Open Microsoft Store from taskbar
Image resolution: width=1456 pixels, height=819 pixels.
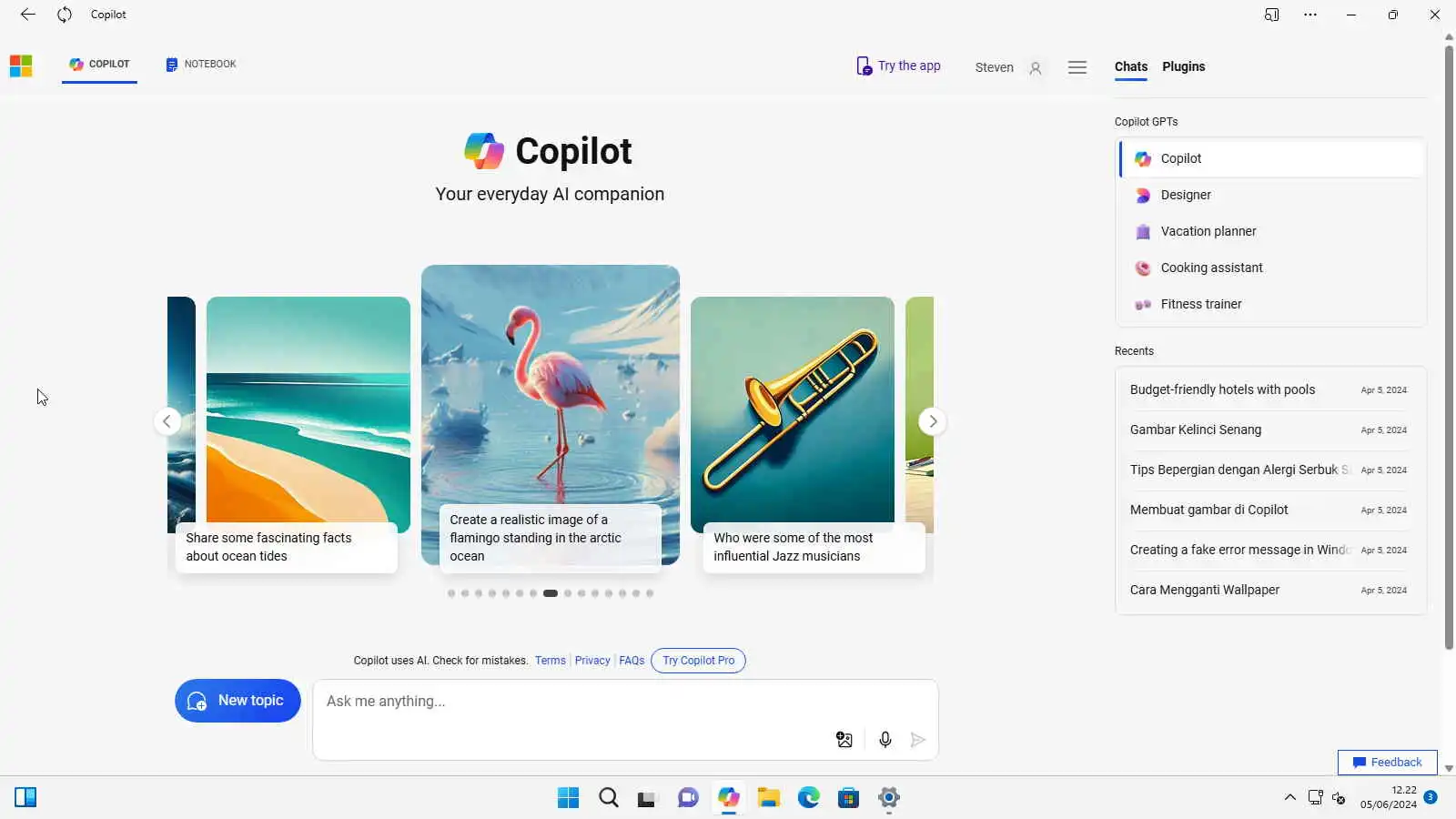(x=849, y=798)
